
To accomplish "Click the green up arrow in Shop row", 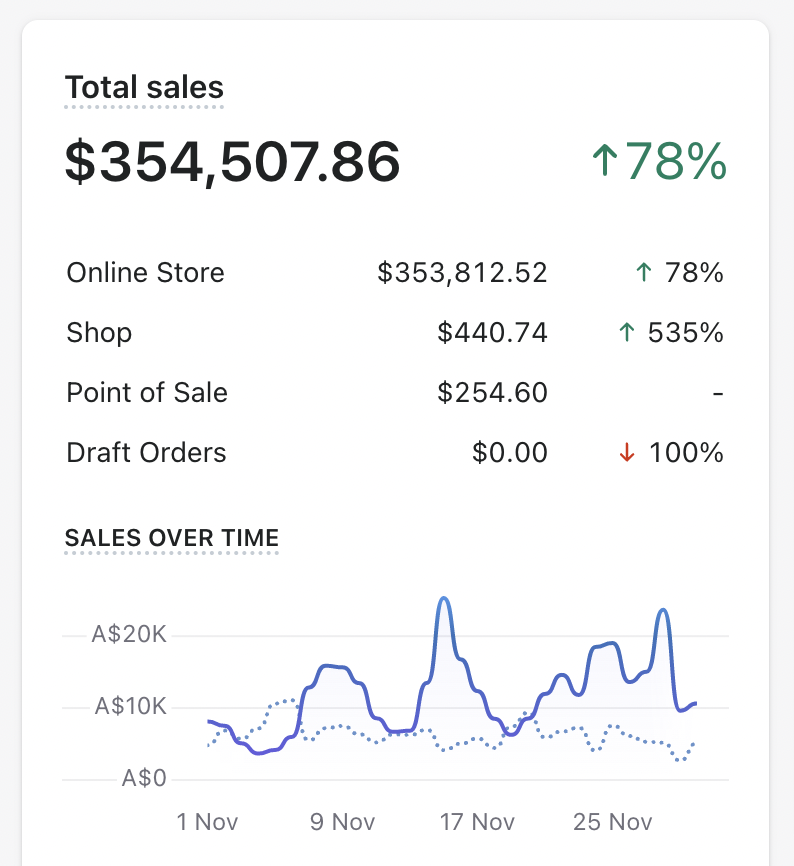I will pos(627,333).
